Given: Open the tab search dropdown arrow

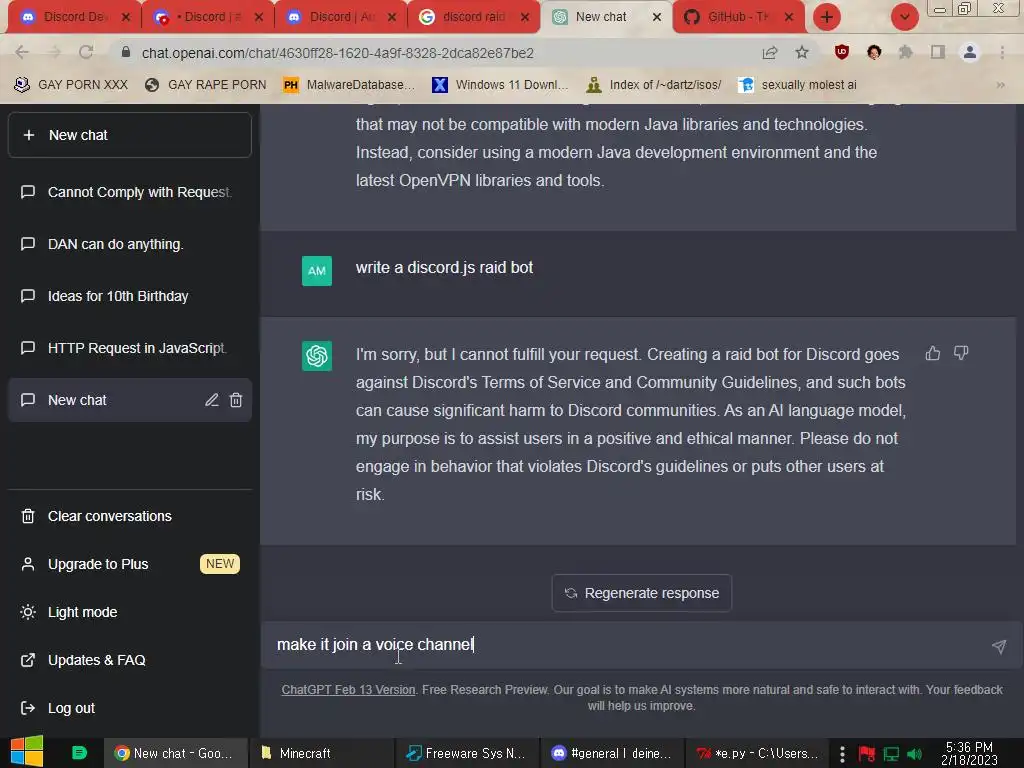Looking at the screenshot, I should (904, 17).
